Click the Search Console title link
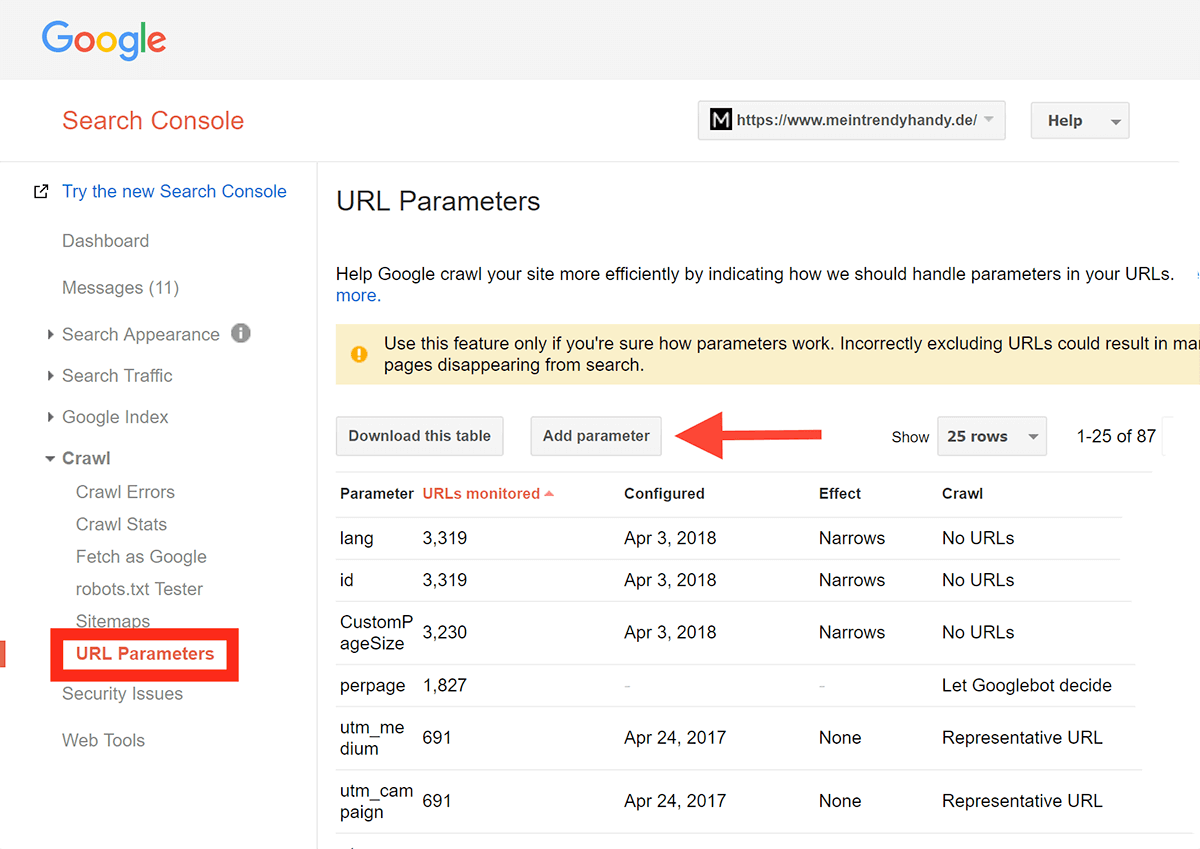 (153, 121)
